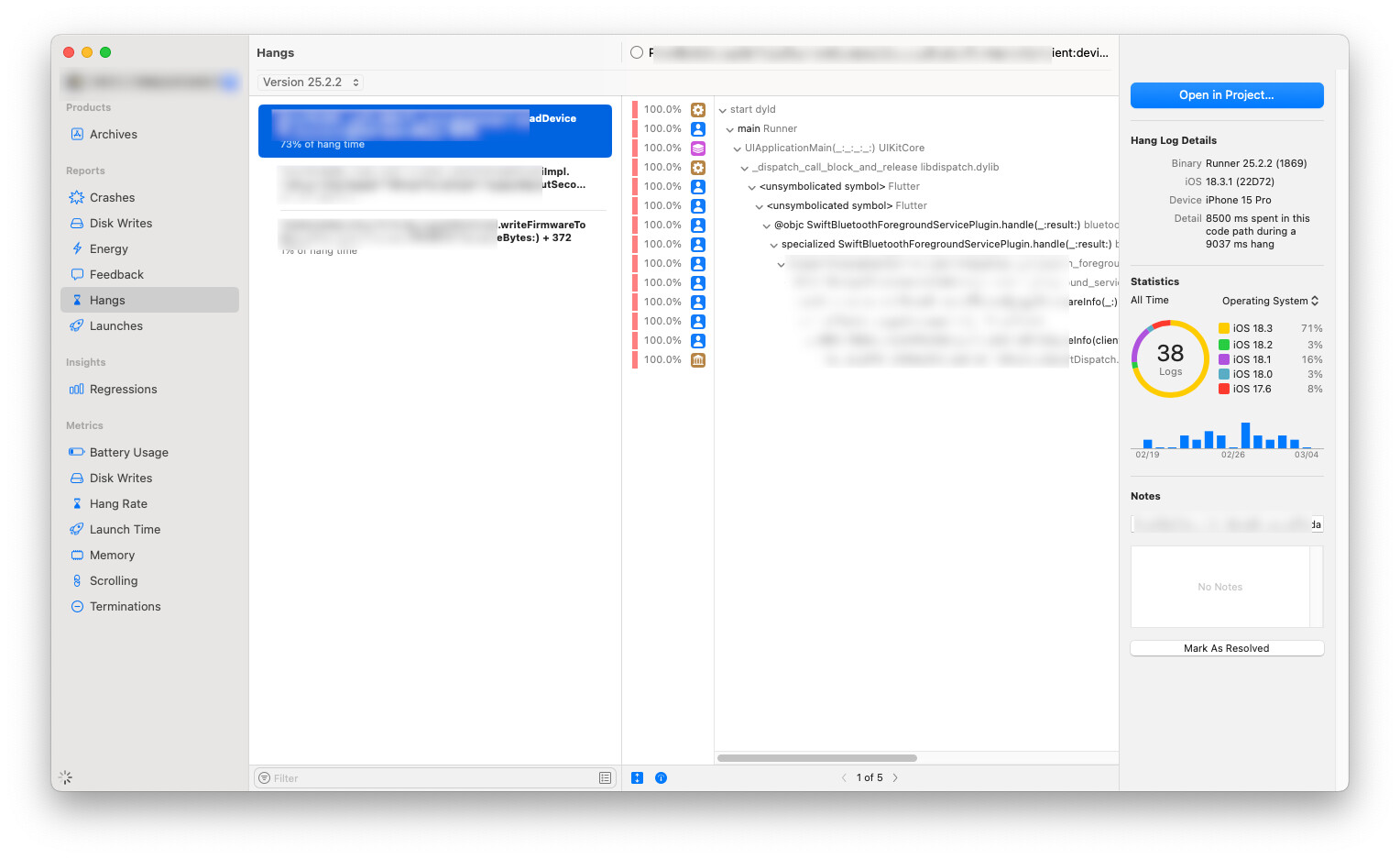Toggle the blue stack frame collapse button
The width and height of the screenshot is (1400, 859).
click(637, 777)
